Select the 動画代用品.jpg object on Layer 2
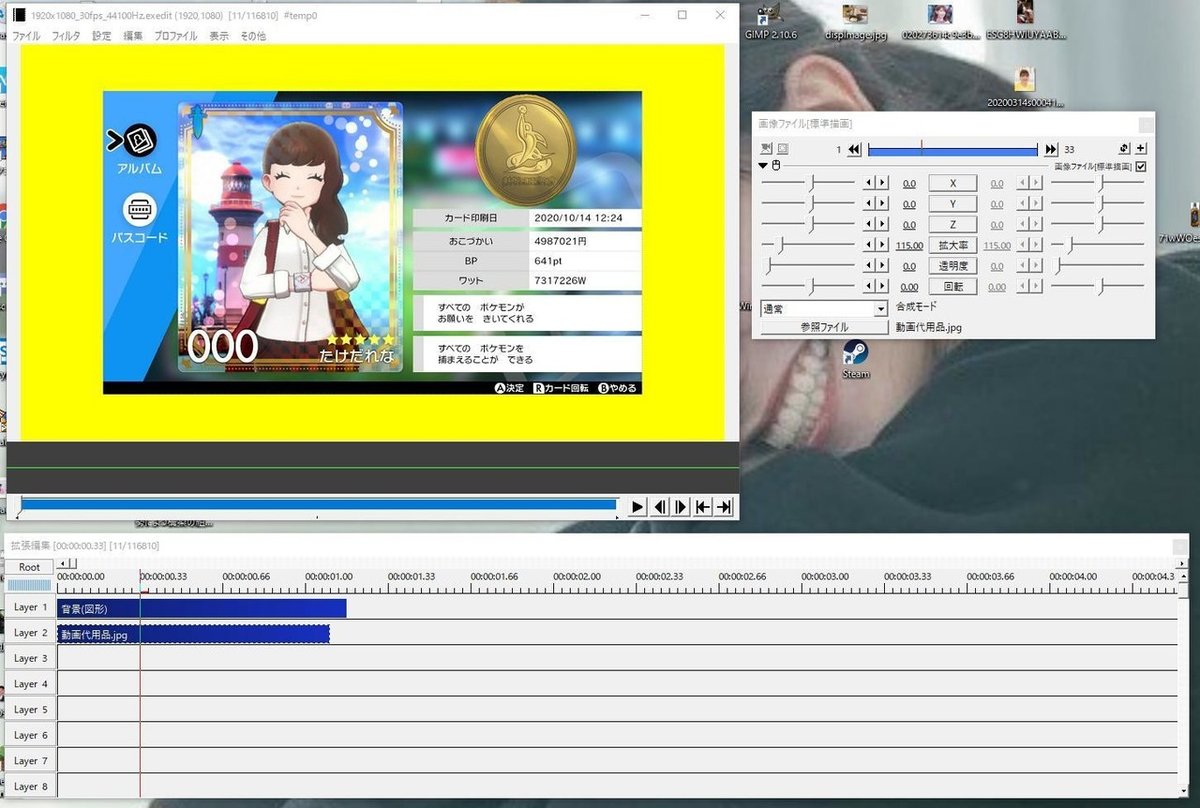The image size is (1200, 808). (193, 634)
